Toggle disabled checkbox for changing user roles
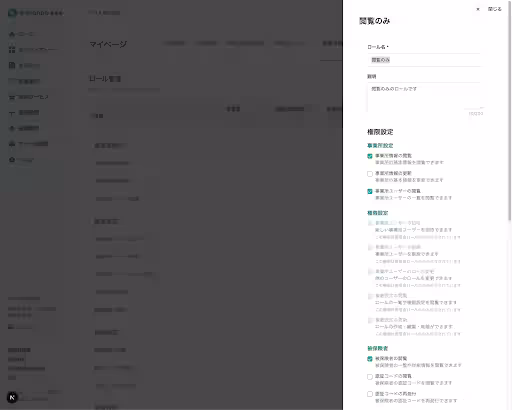This screenshot has width=512, height=410. 370,272
